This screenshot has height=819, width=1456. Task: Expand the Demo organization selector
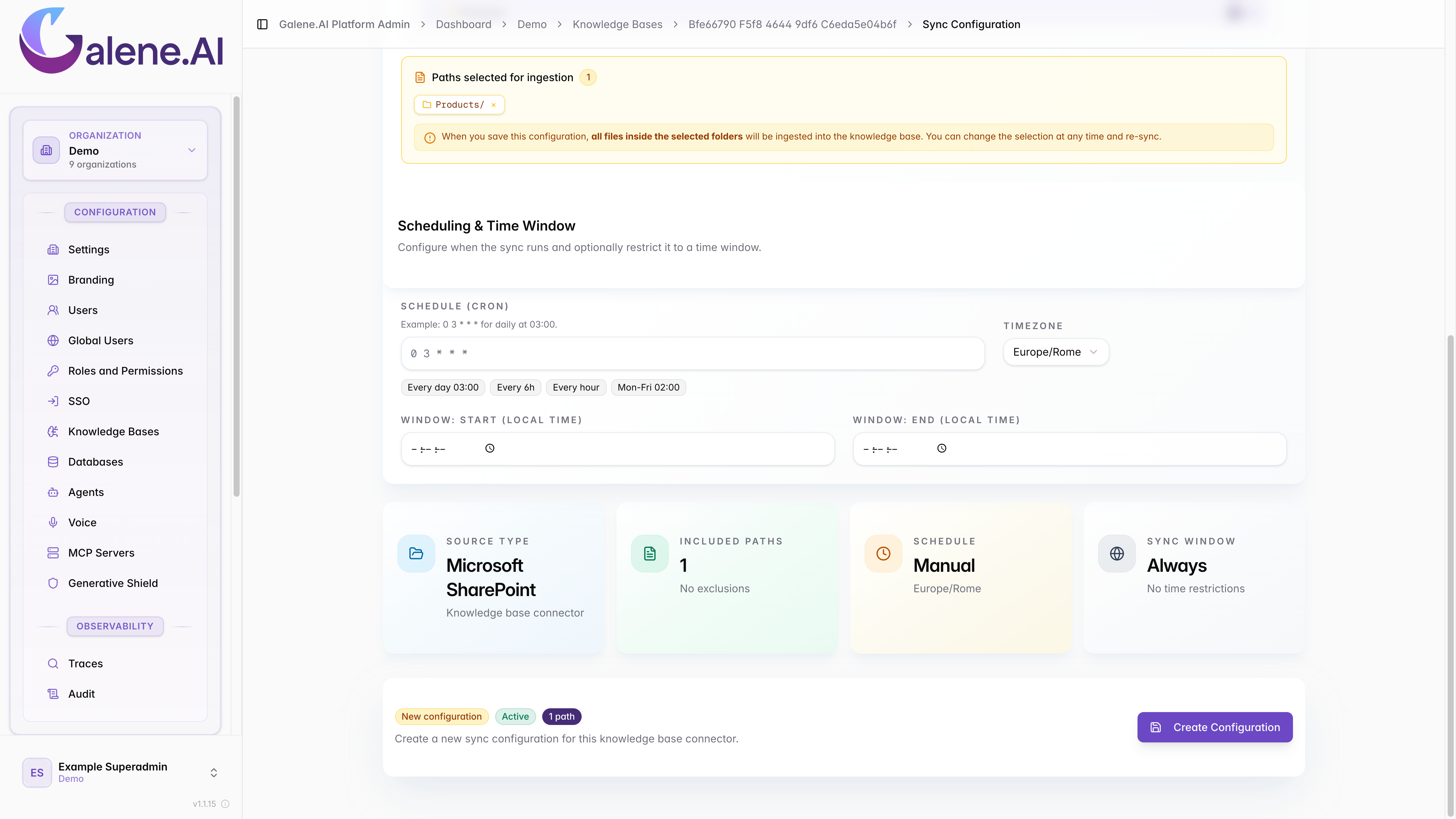(x=115, y=150)
